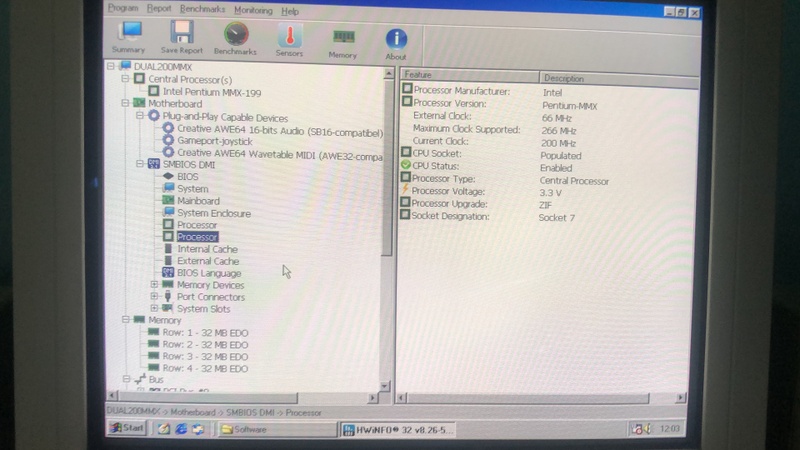The width and height of the screenshot is (800, 450).
Task: Open the Windows Start button
Action: tap(127, 428)
